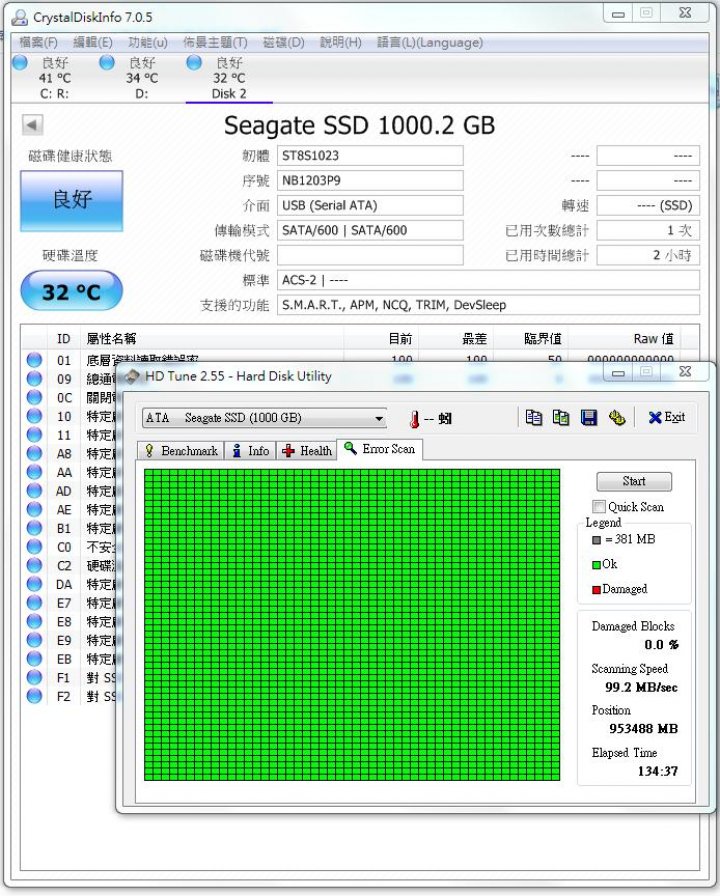Click status circle for attribute 10
Image resolution: width=720 pixels, height=896 pixels.
pyautogui.click(x=34, y=416)
